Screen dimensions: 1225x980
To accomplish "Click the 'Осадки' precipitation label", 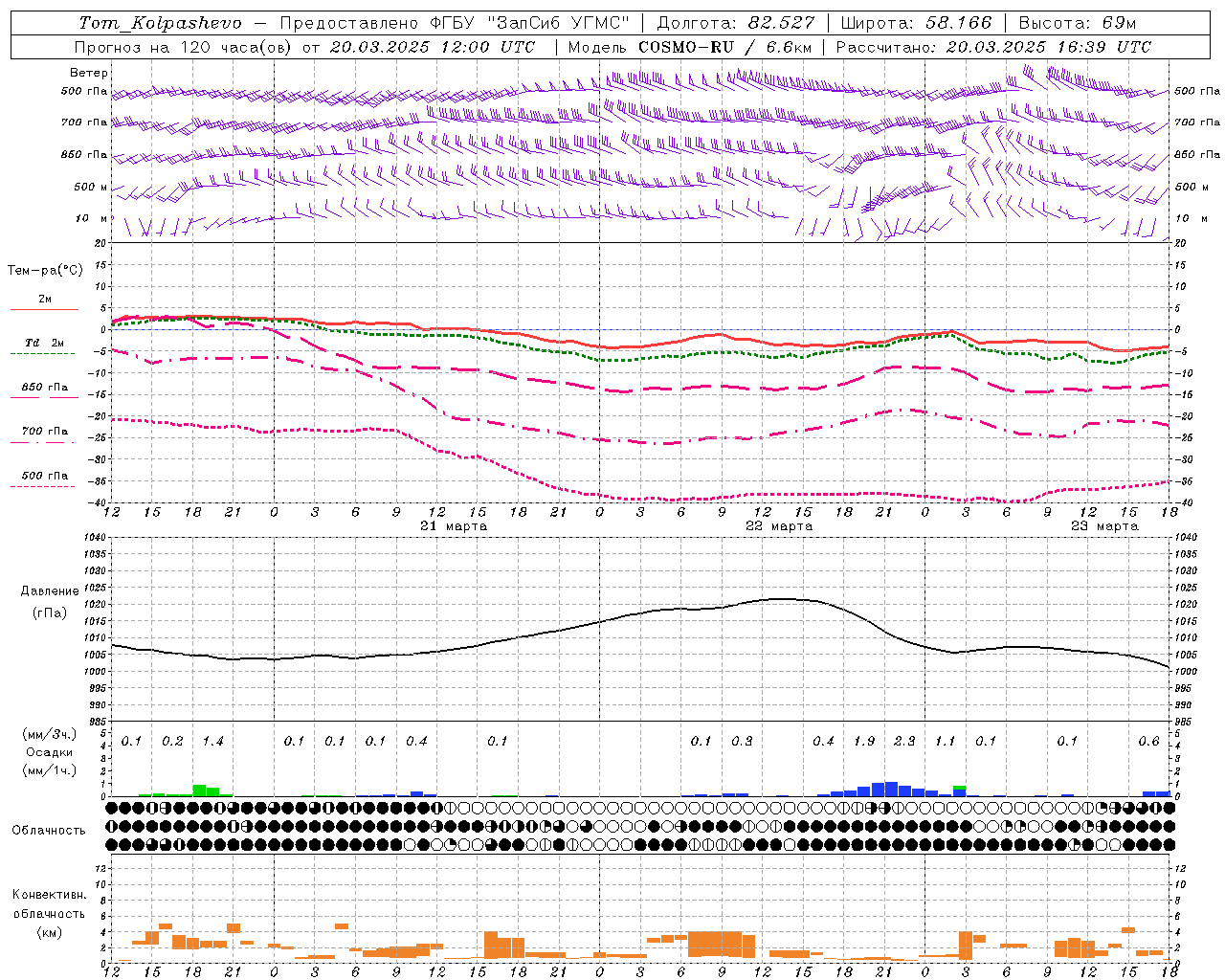I will (49, 752).
